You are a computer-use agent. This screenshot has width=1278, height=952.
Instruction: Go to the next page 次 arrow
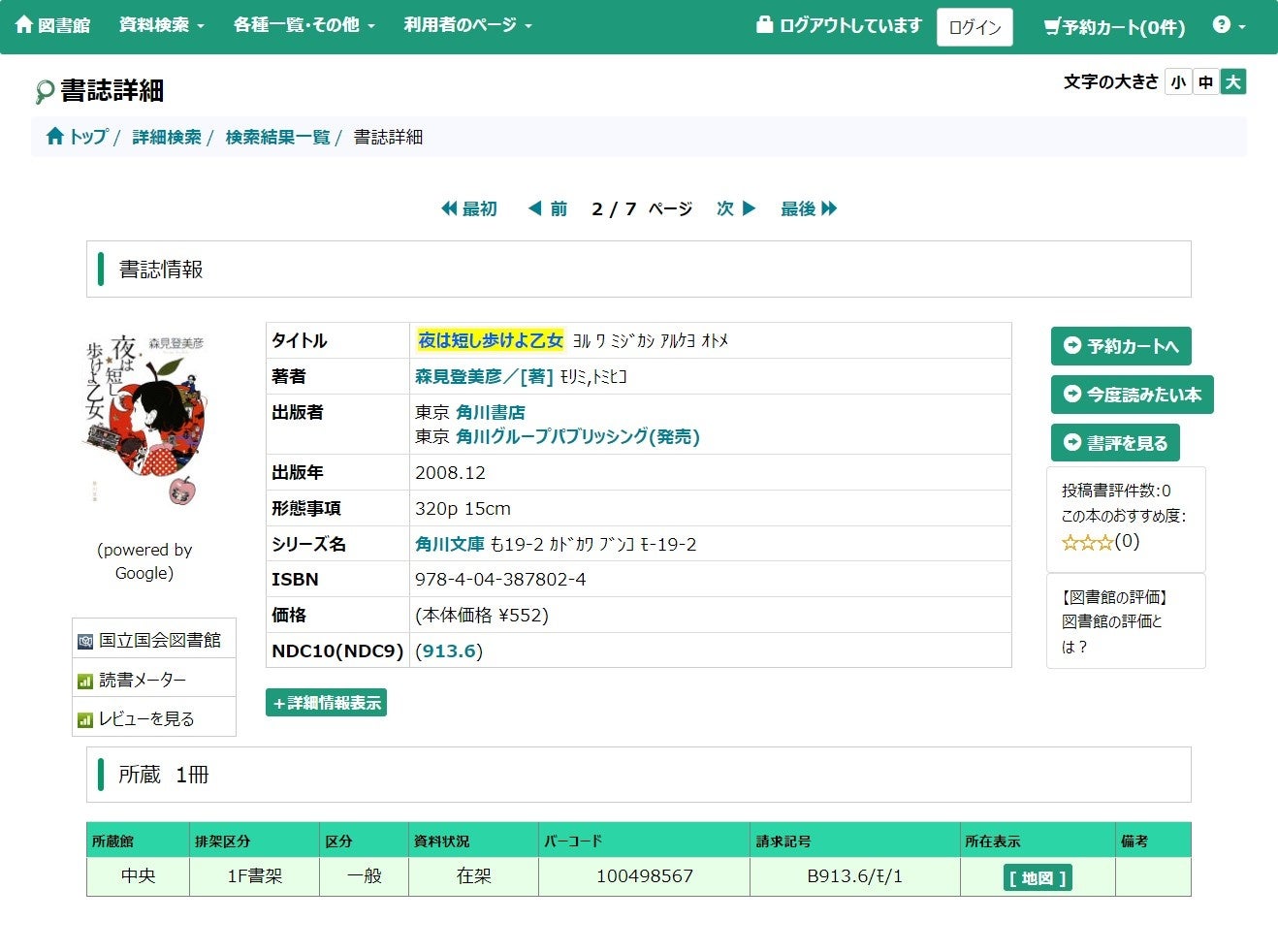pyautogui.click(x=748, y=208)
